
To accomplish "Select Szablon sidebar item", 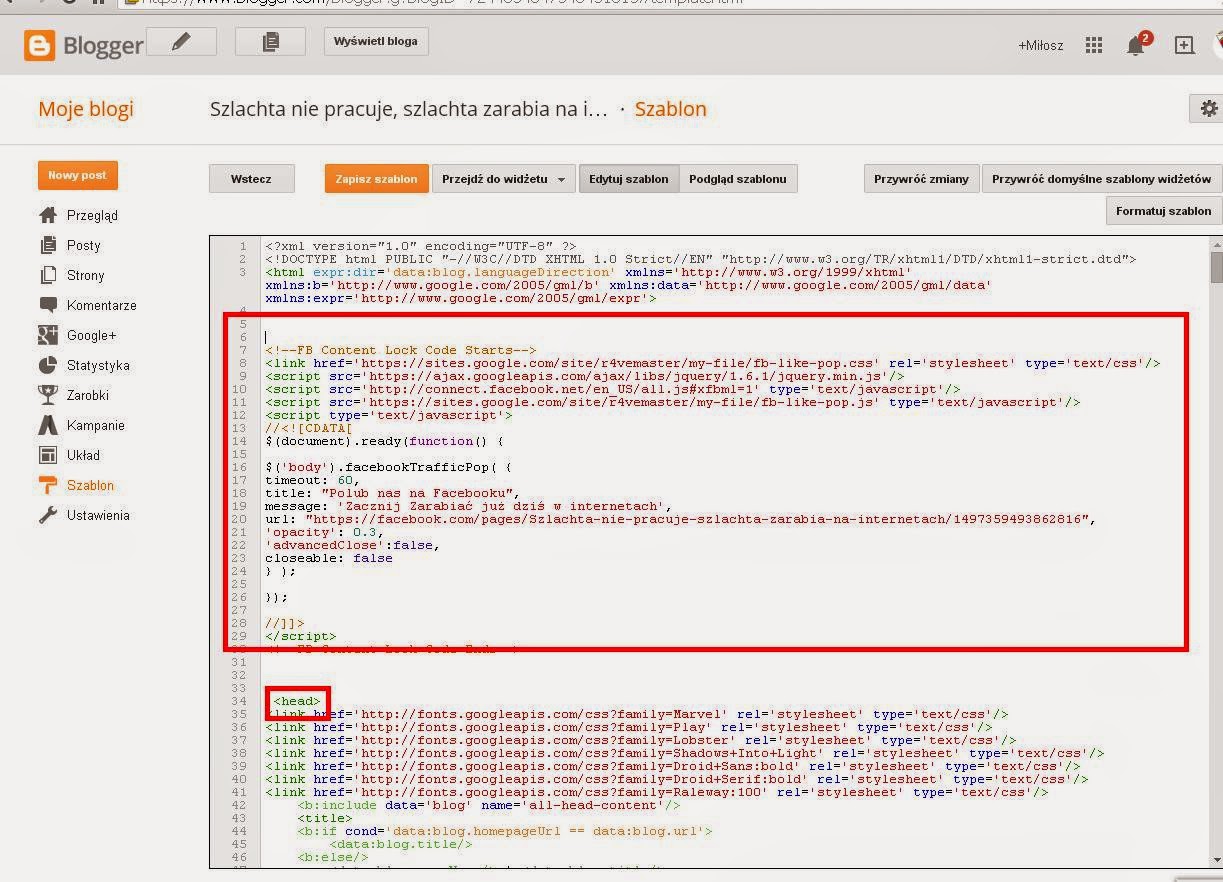I will [90, 485].
